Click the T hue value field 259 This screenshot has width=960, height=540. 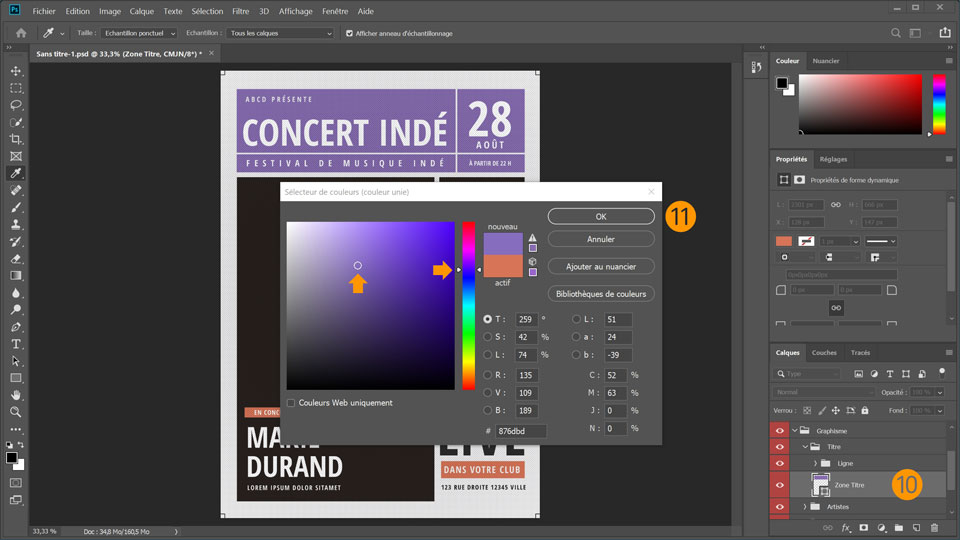click(526, 319)
